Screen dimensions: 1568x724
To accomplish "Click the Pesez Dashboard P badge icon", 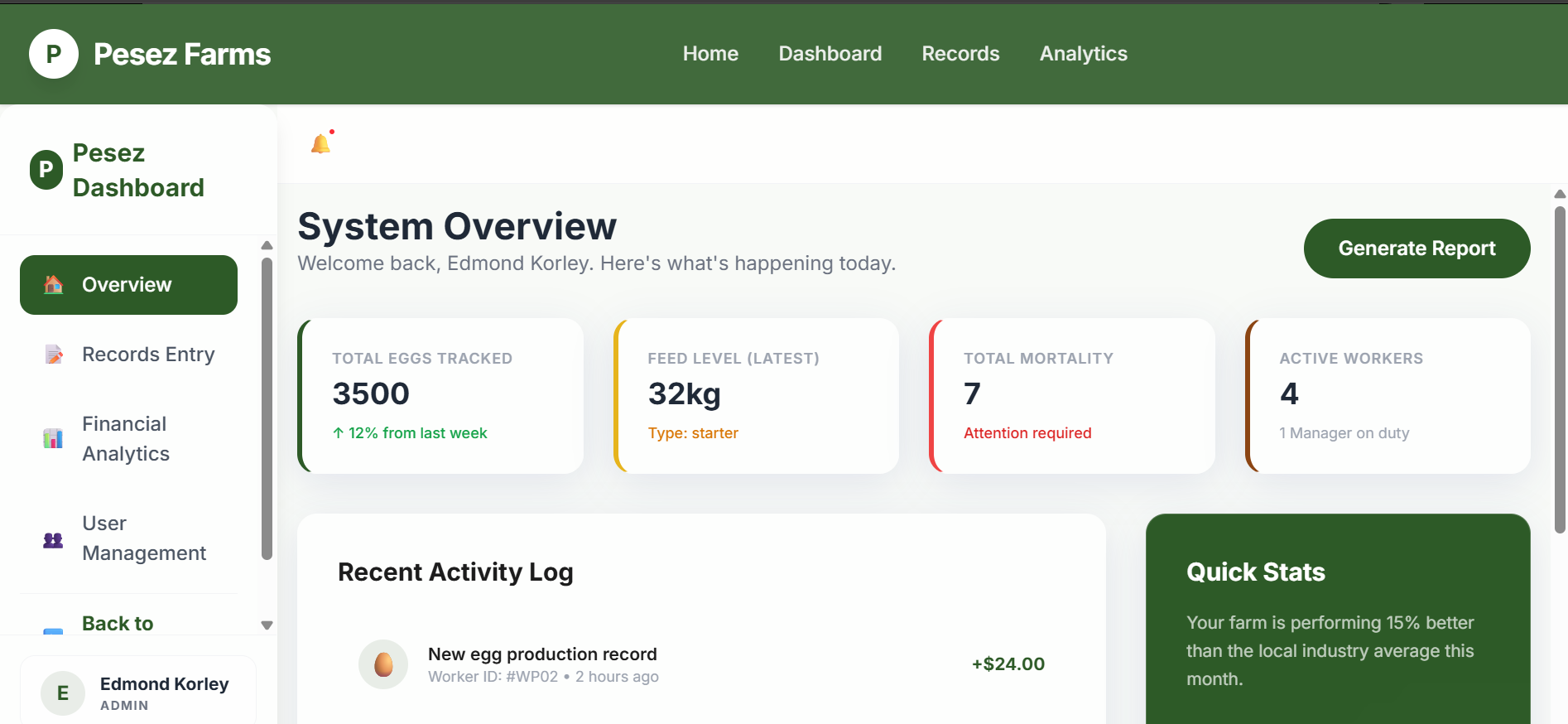I will (x=46, y=170).
